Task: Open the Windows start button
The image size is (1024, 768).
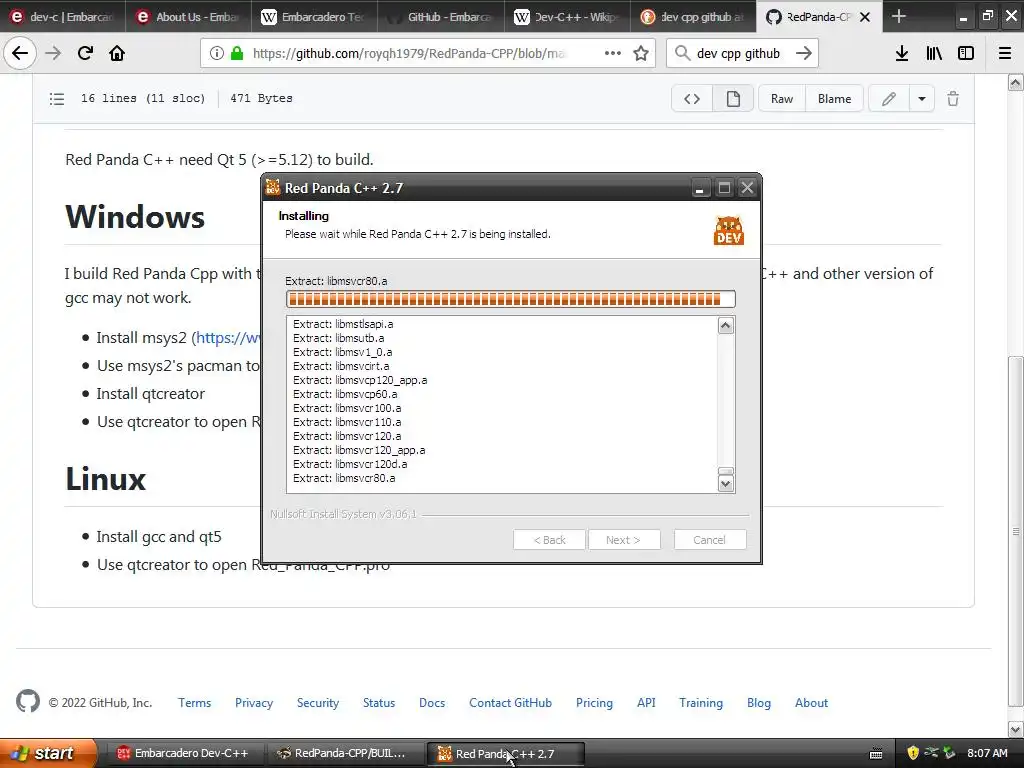Action: [x=49, y=753]
